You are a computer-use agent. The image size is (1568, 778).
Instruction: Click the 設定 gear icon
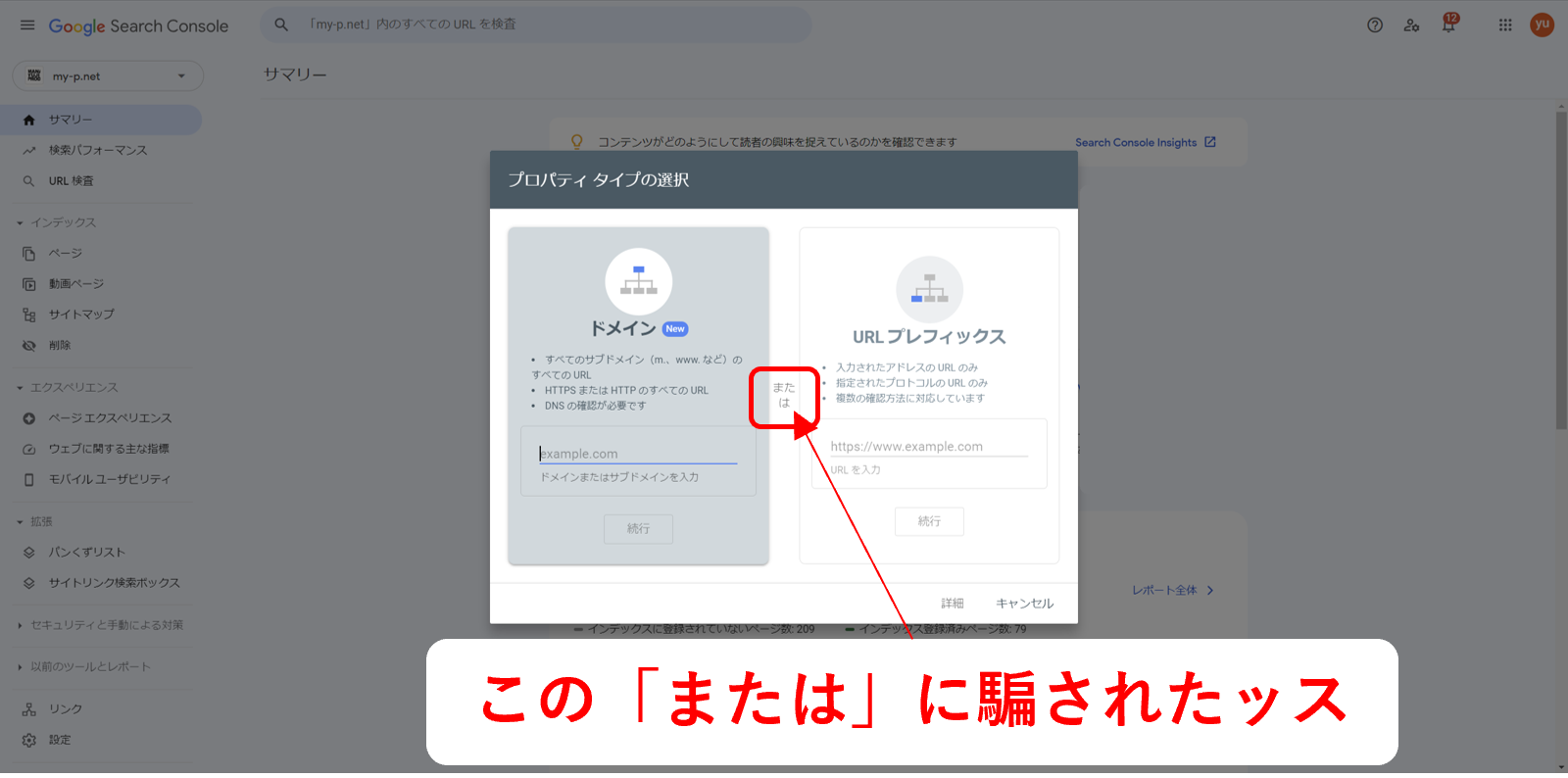tap(29, 741)
